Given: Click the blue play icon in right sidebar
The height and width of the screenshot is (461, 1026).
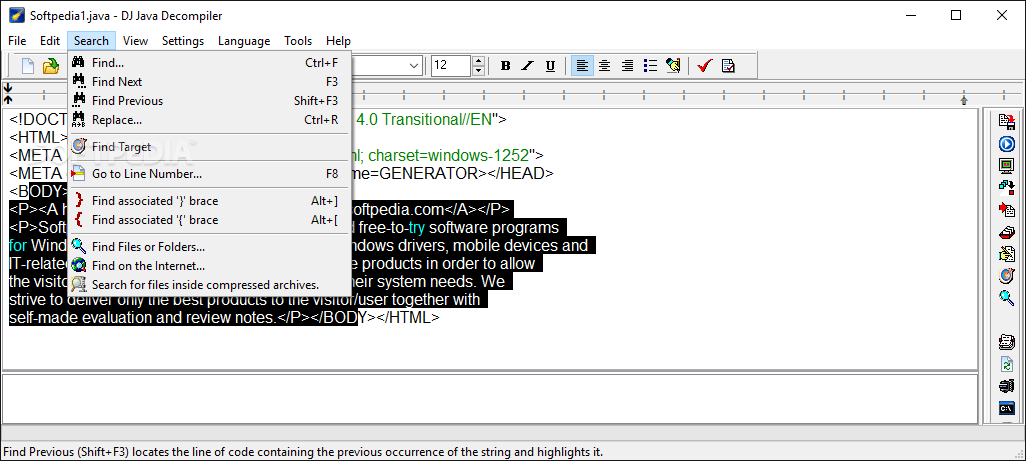Looking at the screenshot, I should click(x=1006, y=144).
